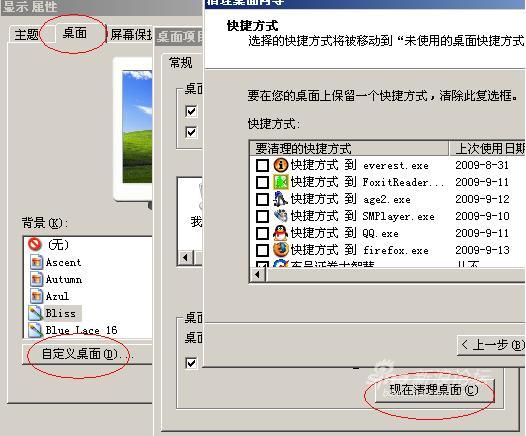Click the 现在清理桌面 button
Screen dimensions: 526x436
[x=434, y=390]
